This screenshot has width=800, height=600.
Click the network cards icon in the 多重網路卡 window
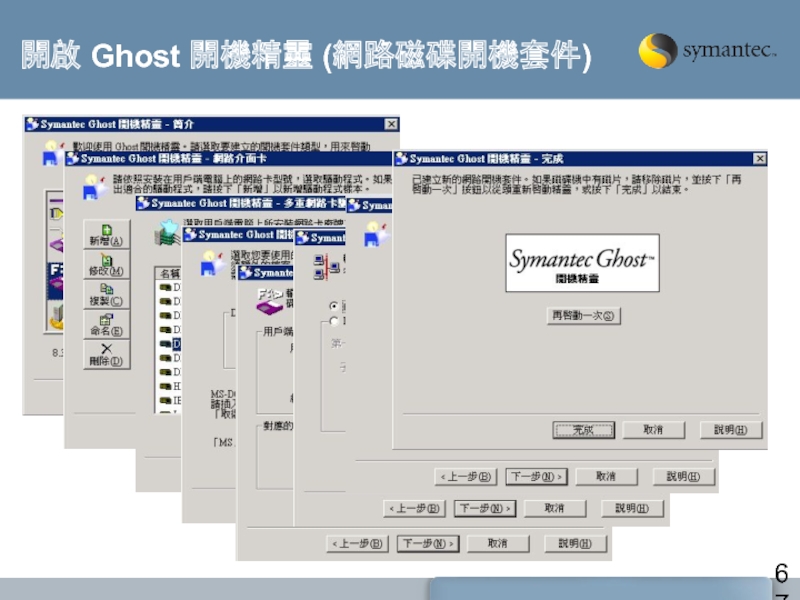[x=167, y=233]
